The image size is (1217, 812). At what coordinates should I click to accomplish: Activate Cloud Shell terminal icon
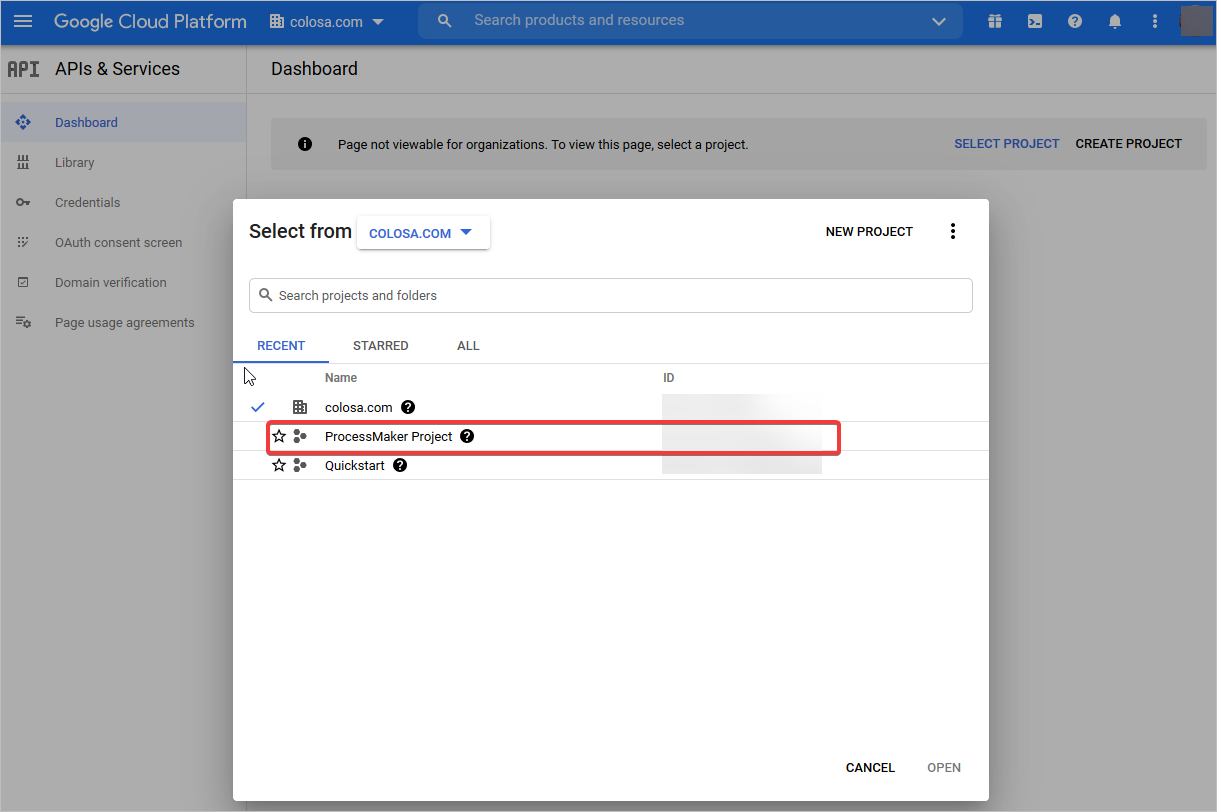pos(1035,21)
